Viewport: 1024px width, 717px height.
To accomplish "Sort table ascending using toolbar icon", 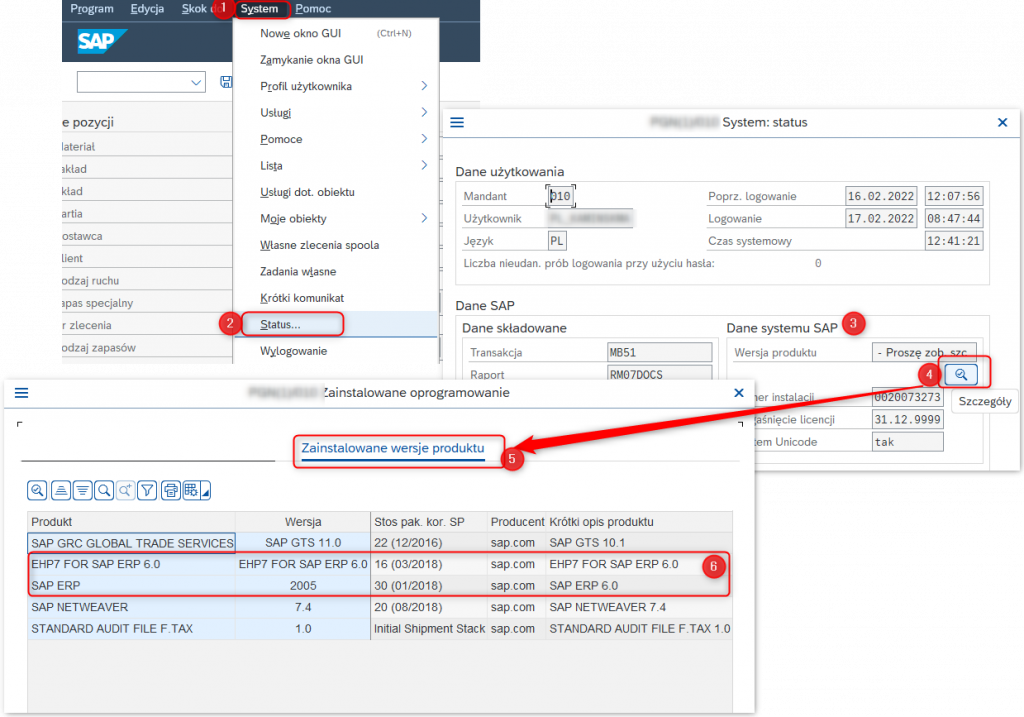I will click(60, 490).
